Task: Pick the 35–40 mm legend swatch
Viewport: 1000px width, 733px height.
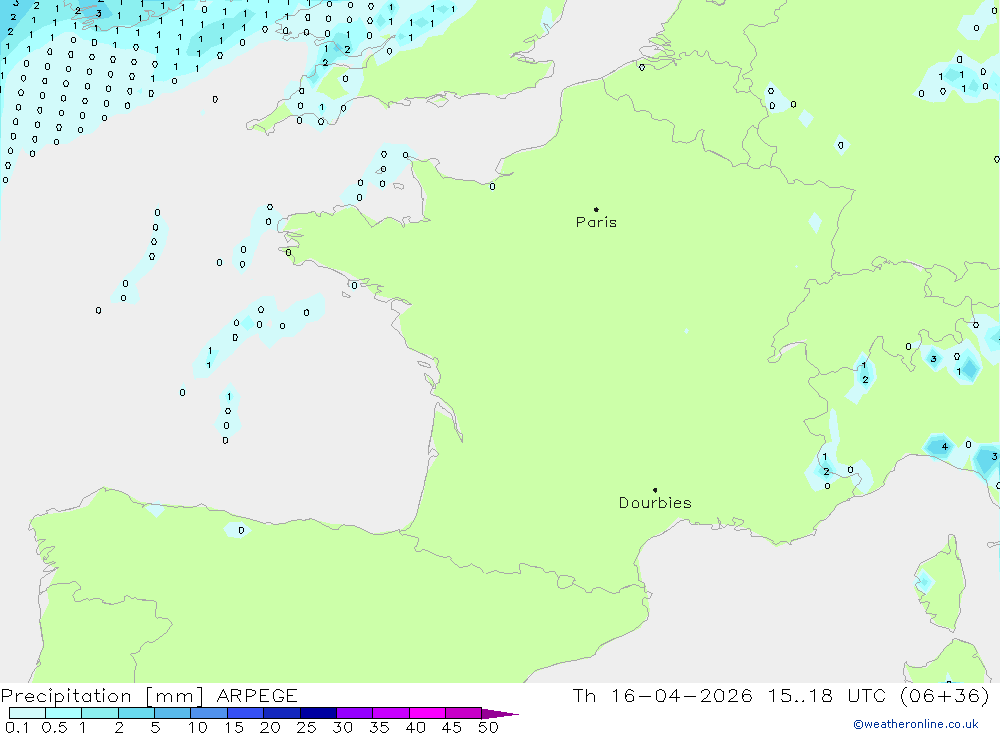Action: (391, 713)
